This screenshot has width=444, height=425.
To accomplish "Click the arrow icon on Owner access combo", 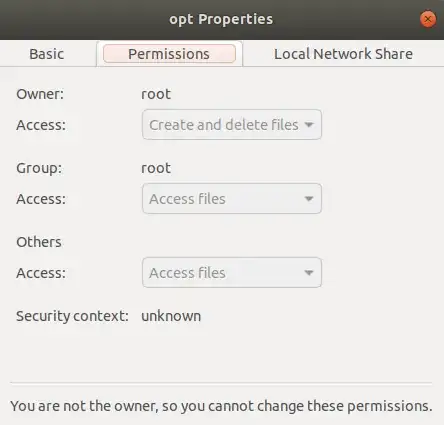I will (309, 125).
